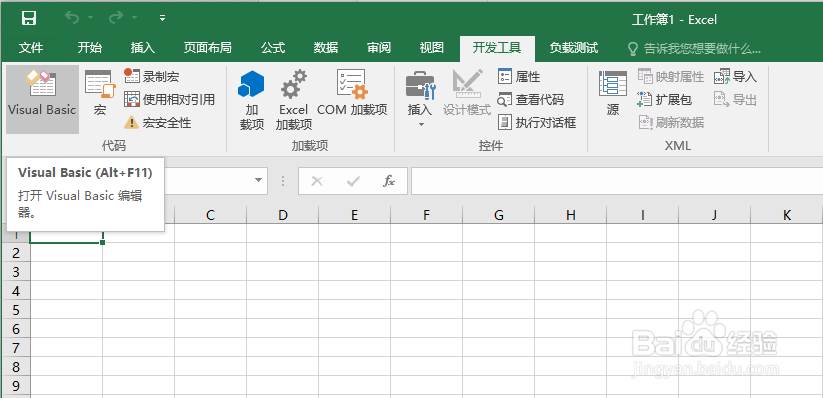Screen dimensions: 823x398
Task: Select column F header
Action: [x=427, y=214]
